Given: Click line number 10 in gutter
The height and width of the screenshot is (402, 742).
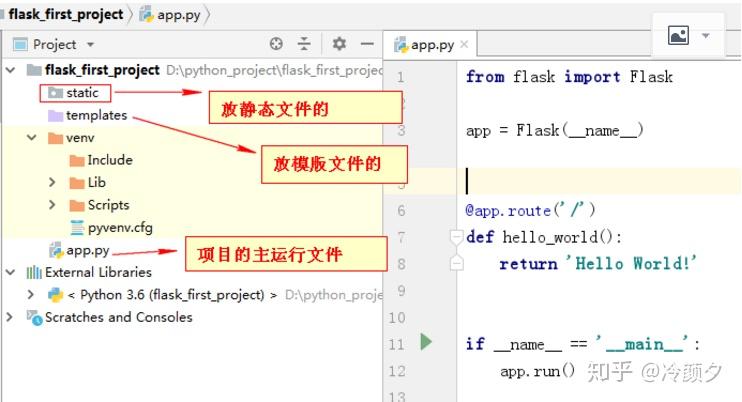Looking at the screenshot, I should coord(397,317).
